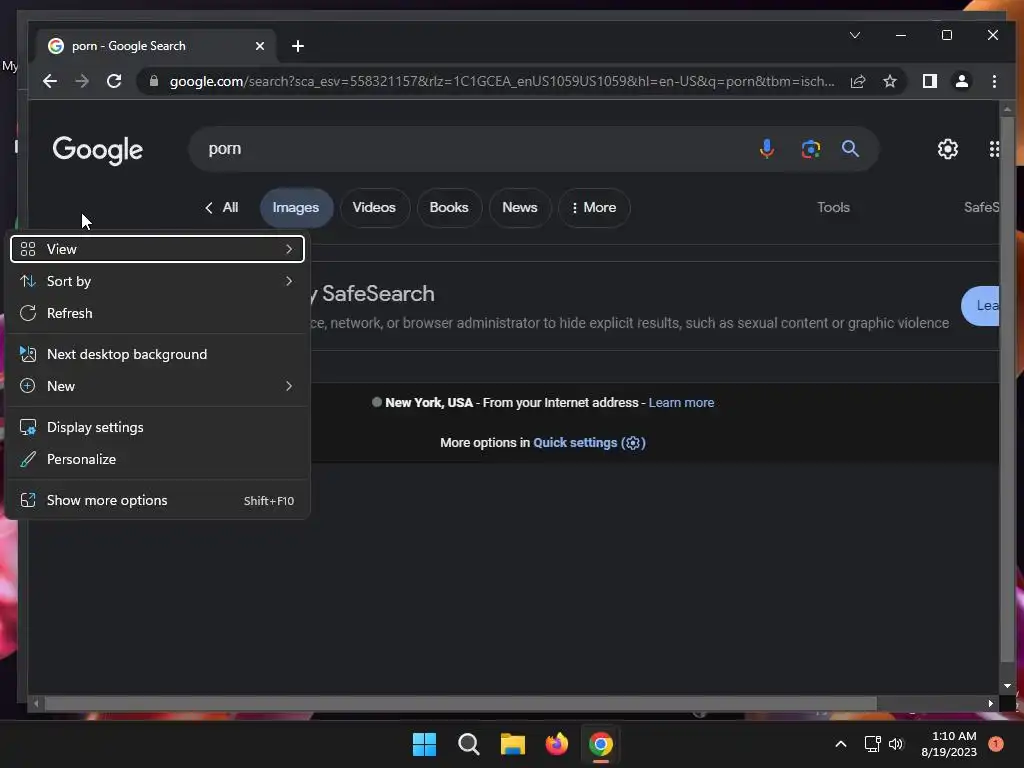Expand the More search filters dropdown
The height and width of the screenshot is (768, 1024).
(x=594, y=208)
